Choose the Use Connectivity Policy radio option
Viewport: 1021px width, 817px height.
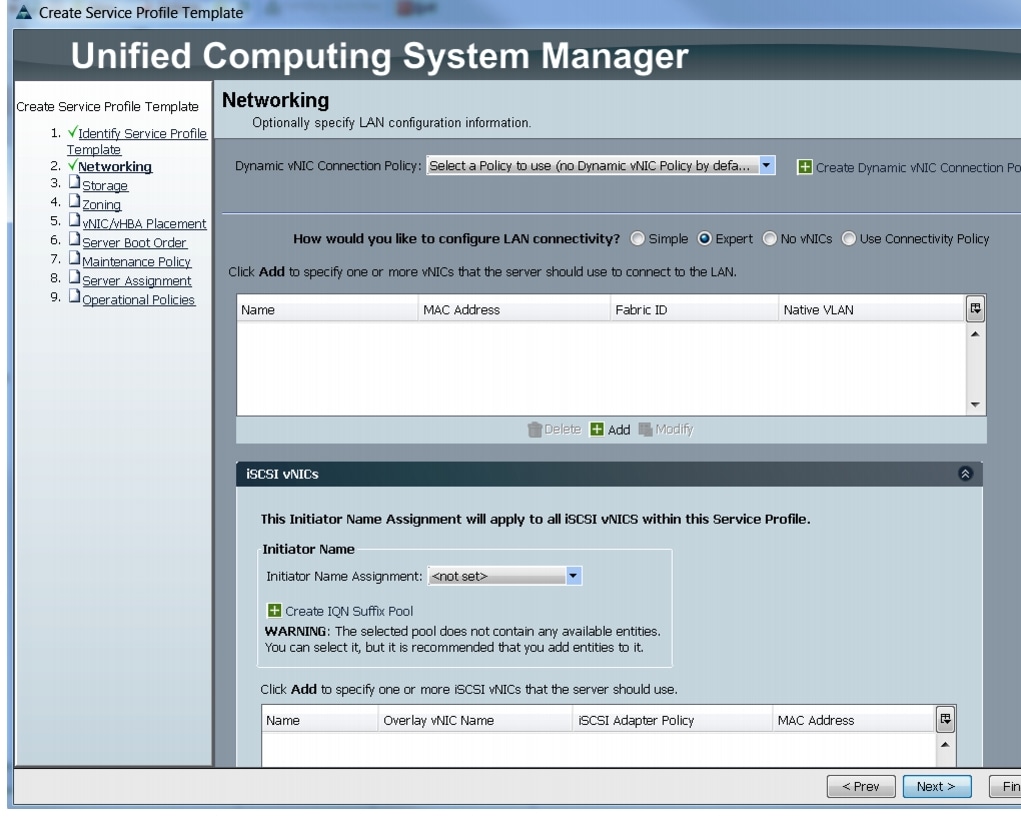[848, 239]
